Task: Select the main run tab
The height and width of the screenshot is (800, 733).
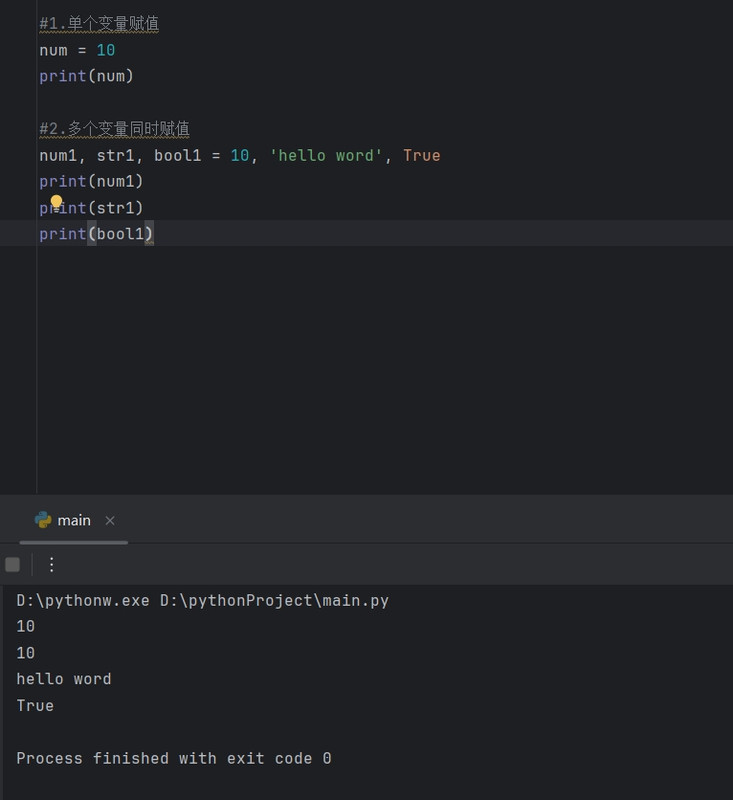Action: (x=74, y=520)
